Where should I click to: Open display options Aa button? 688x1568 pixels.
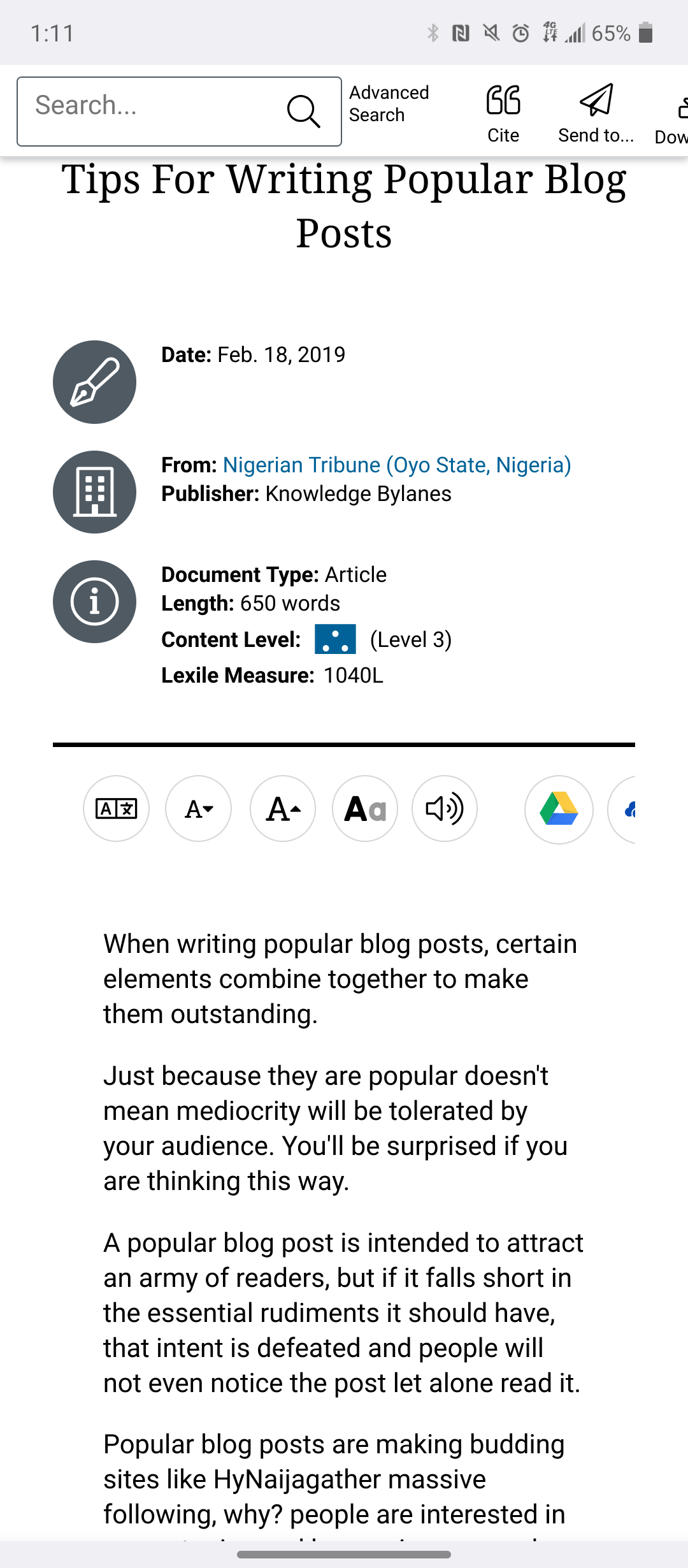365,809
